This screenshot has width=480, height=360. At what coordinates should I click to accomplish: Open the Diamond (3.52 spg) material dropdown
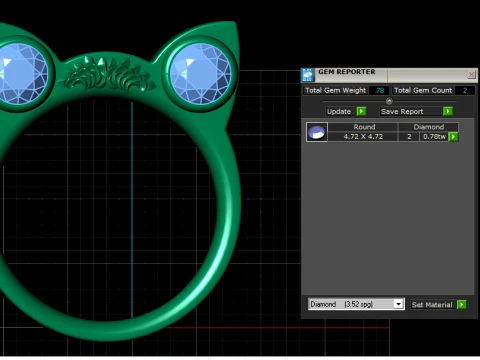398,304
